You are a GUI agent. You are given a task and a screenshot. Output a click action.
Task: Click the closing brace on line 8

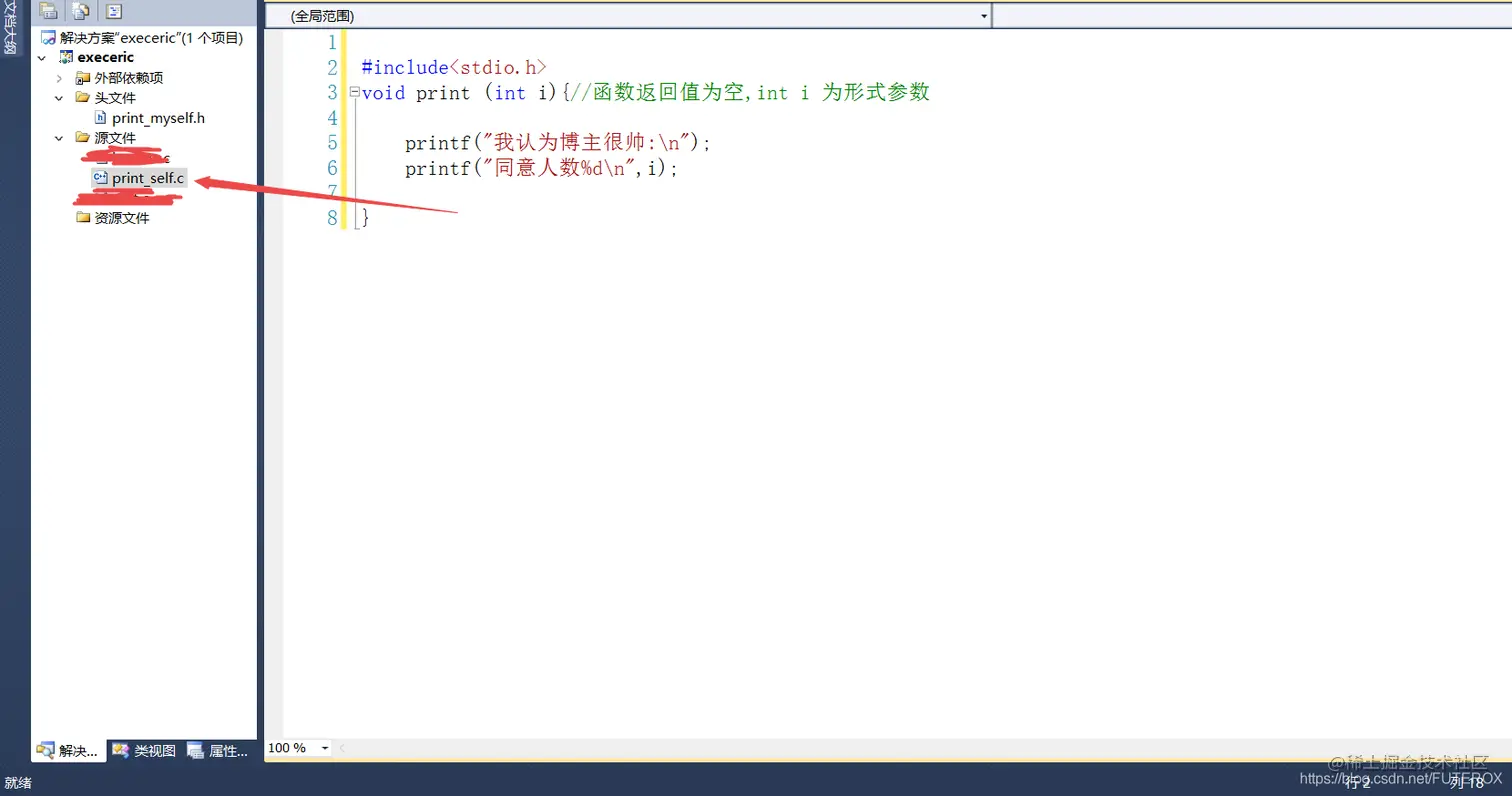click(366, 218)
